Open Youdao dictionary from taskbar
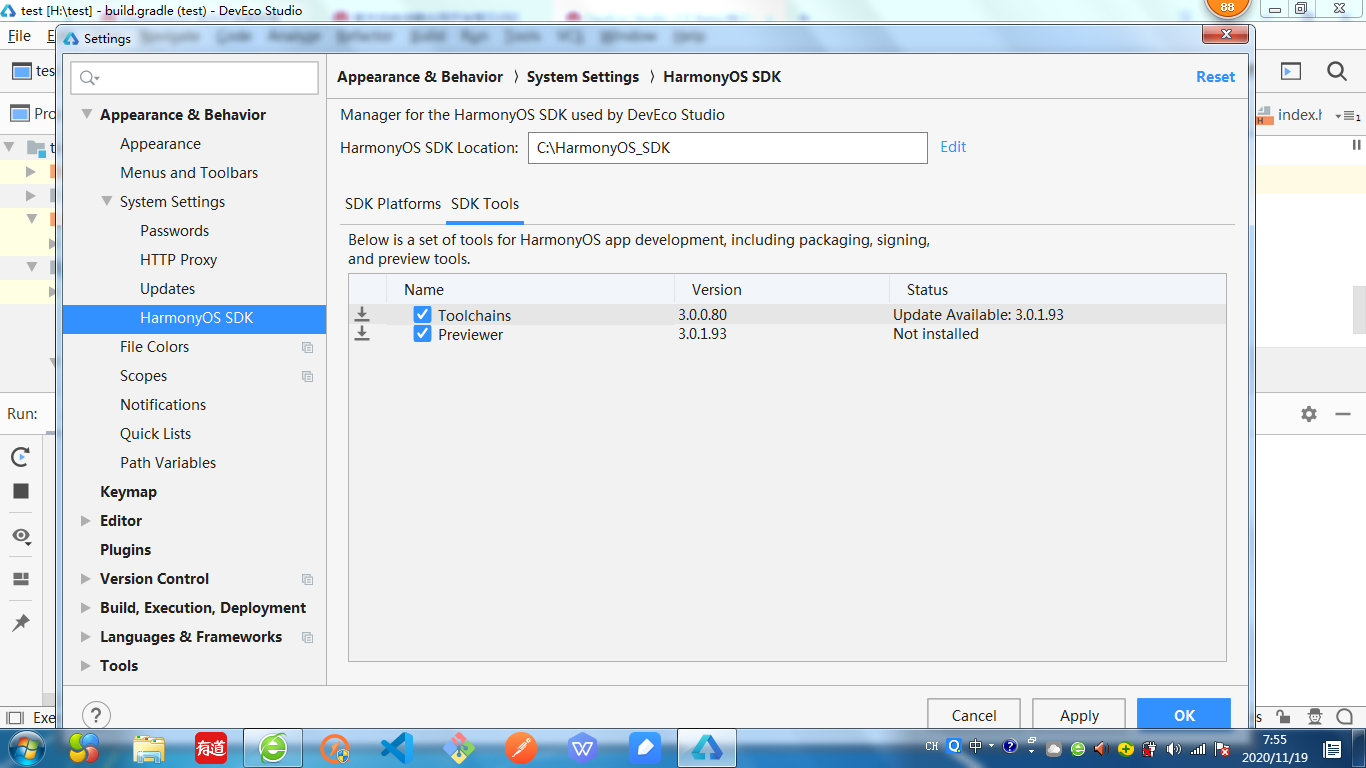1366x768 pixels. point(211,747)
